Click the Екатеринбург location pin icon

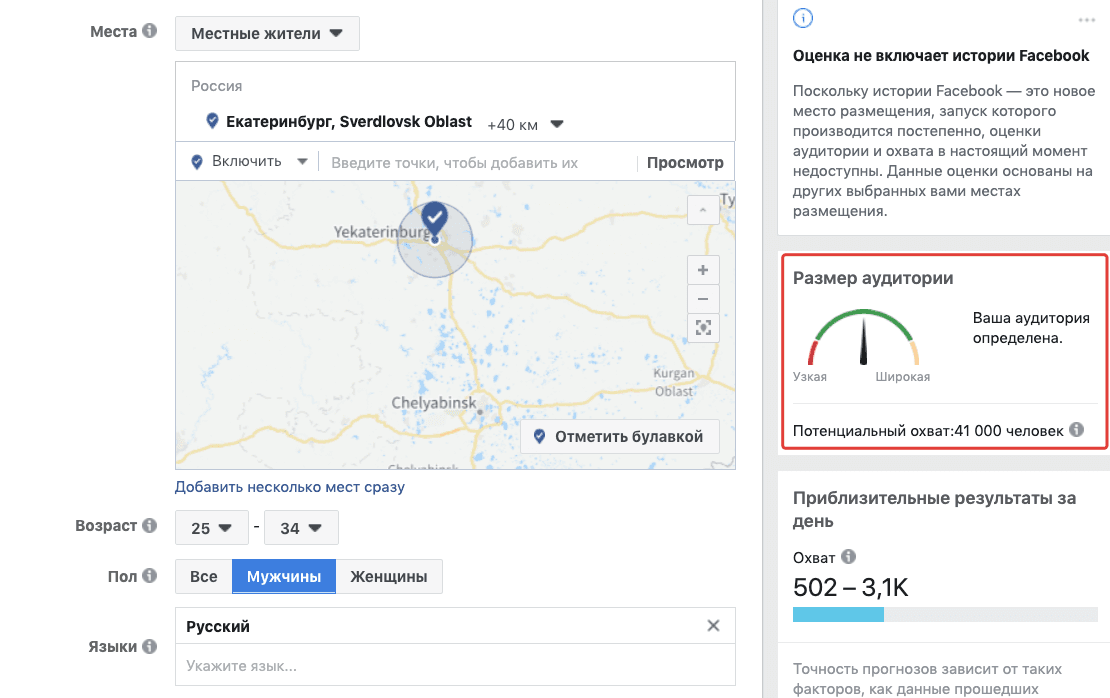tap(212, 120)
